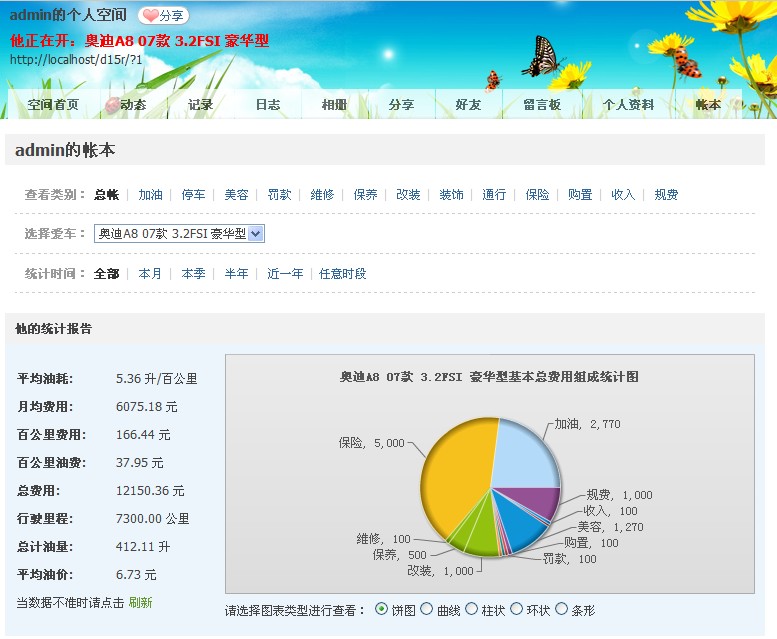
Task: Filter by 美容 category
Action: (x=236, y=195)
